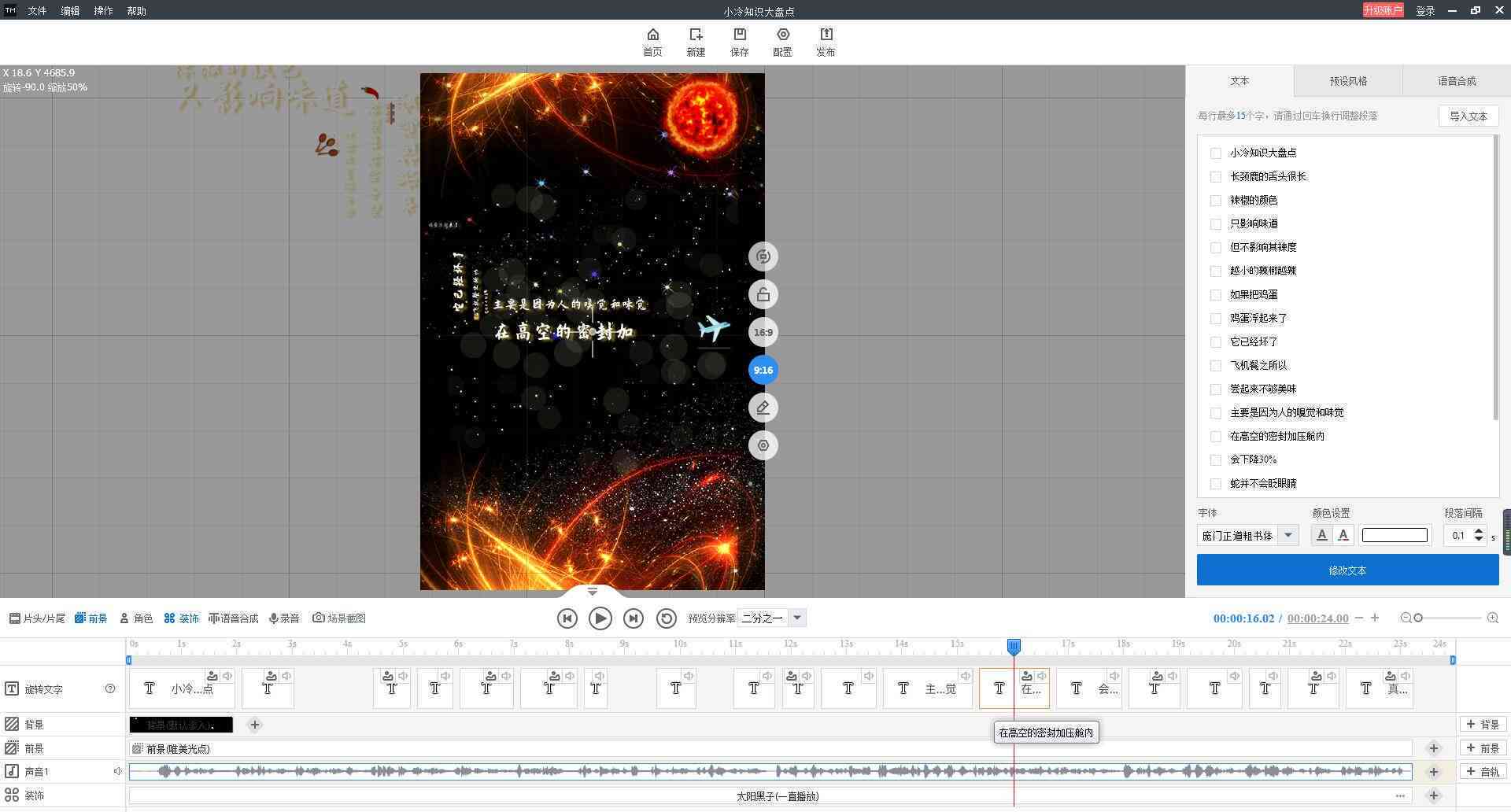Check the 只影响味道 checkbox

pyautogui.click(x=1216, y=224)
